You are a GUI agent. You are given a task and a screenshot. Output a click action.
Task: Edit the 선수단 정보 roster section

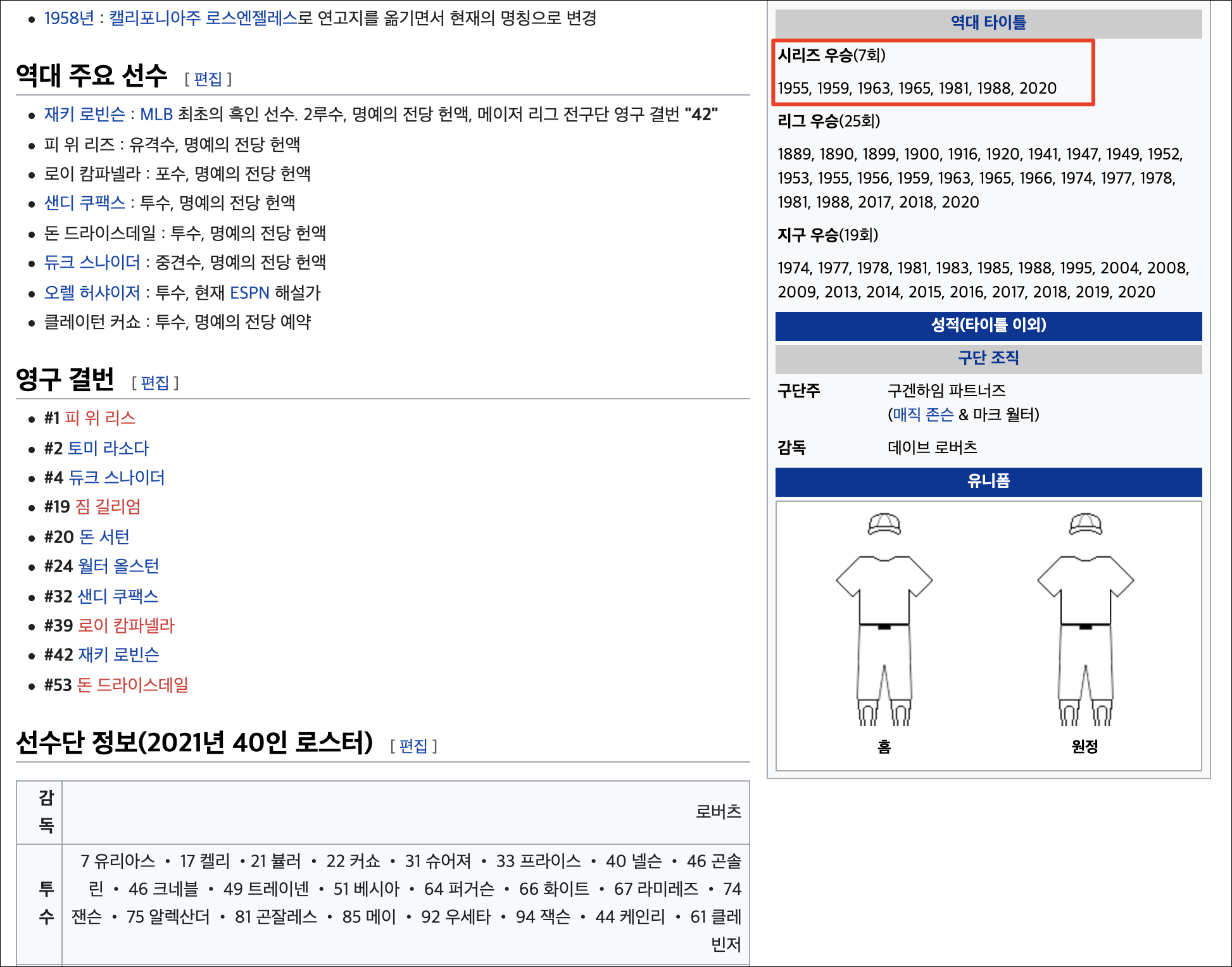pos(413,746)
